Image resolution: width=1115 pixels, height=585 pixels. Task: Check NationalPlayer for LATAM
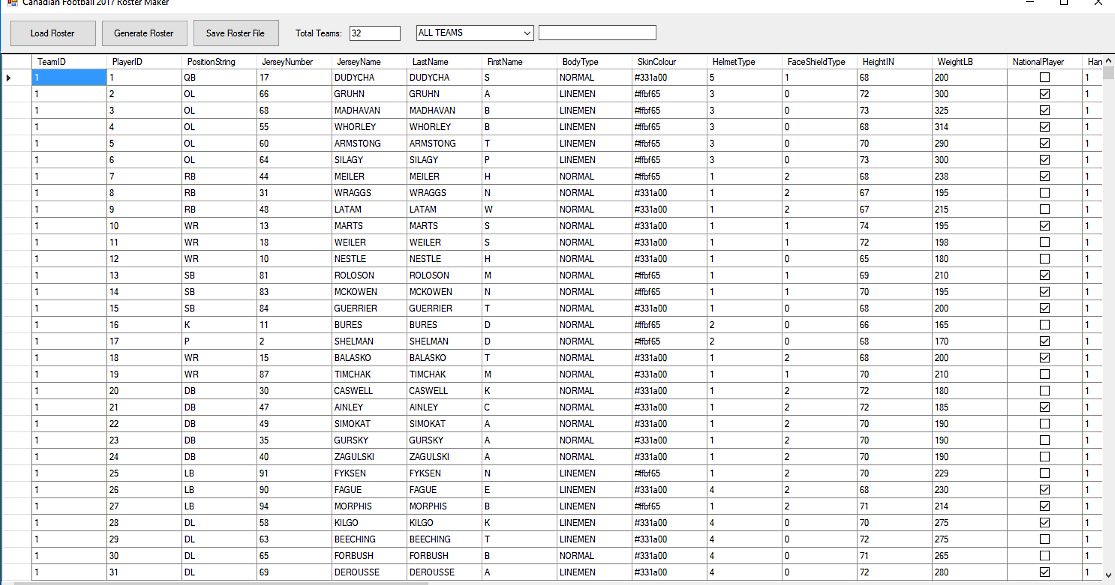click(x=1045, y=209)
